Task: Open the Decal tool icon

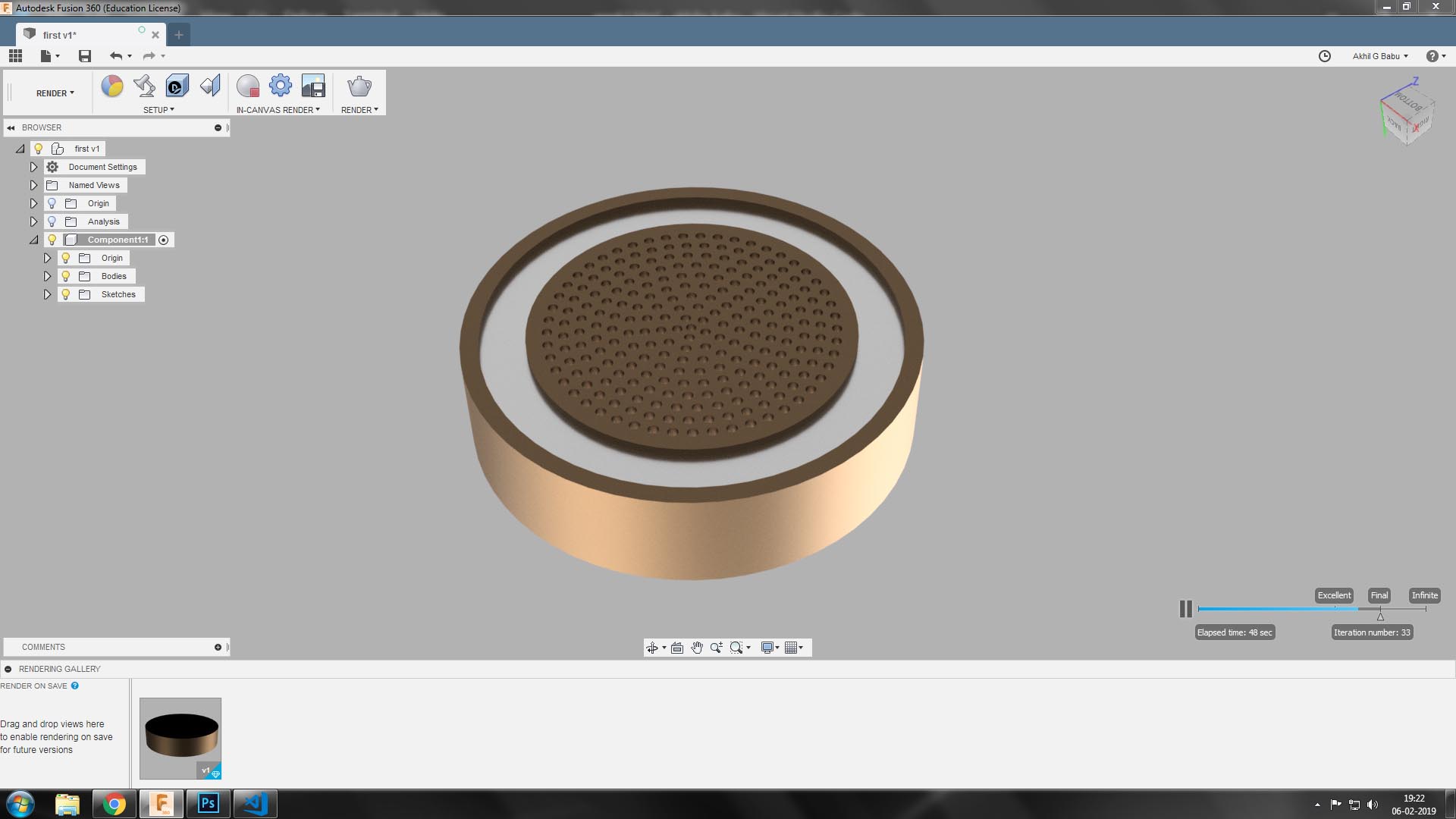Action: [x=177, y=86]
